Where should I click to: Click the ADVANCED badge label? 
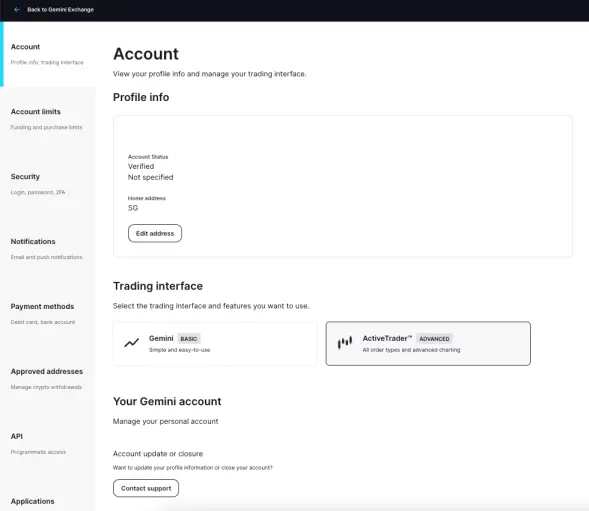tap(434, 339)
